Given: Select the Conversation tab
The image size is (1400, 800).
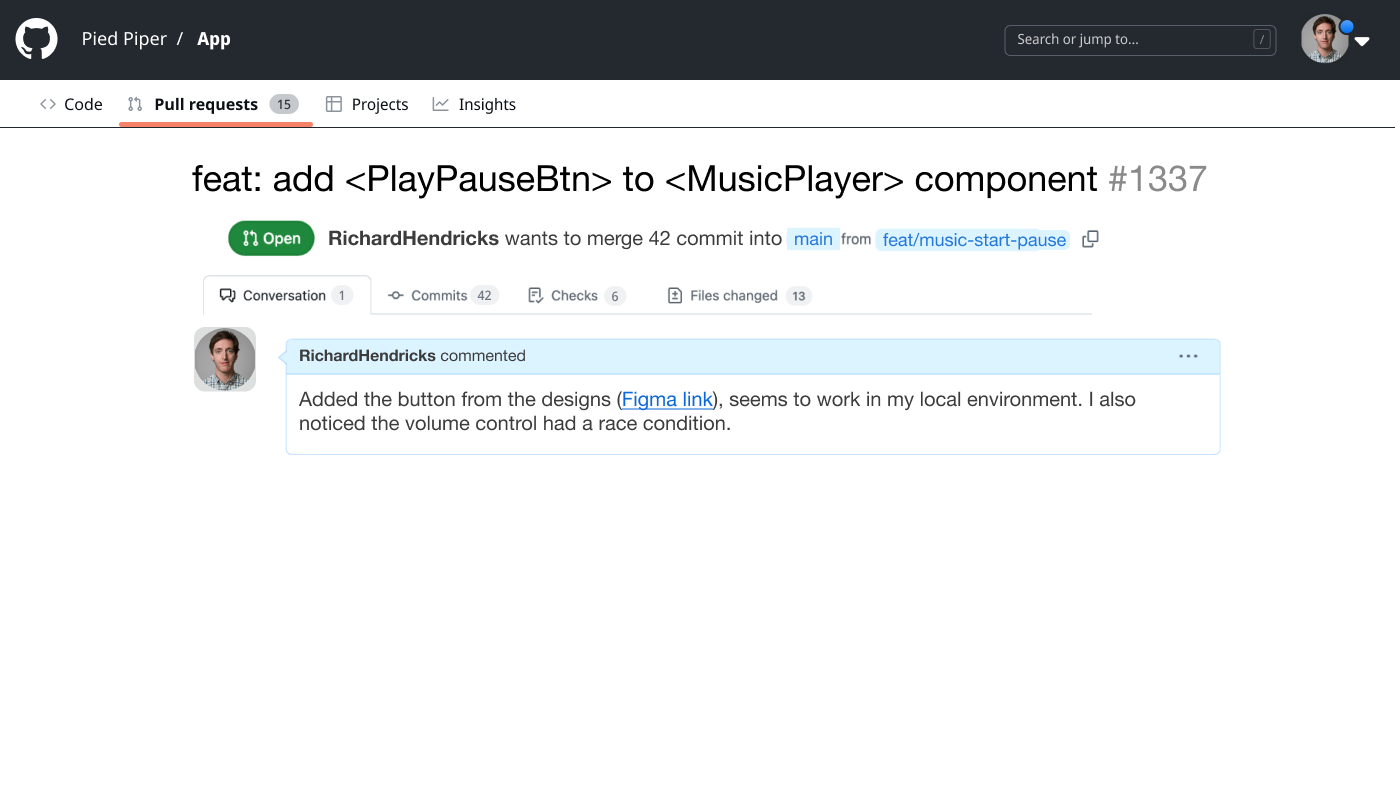Looking at the screenshot, I should coord(285,295).
